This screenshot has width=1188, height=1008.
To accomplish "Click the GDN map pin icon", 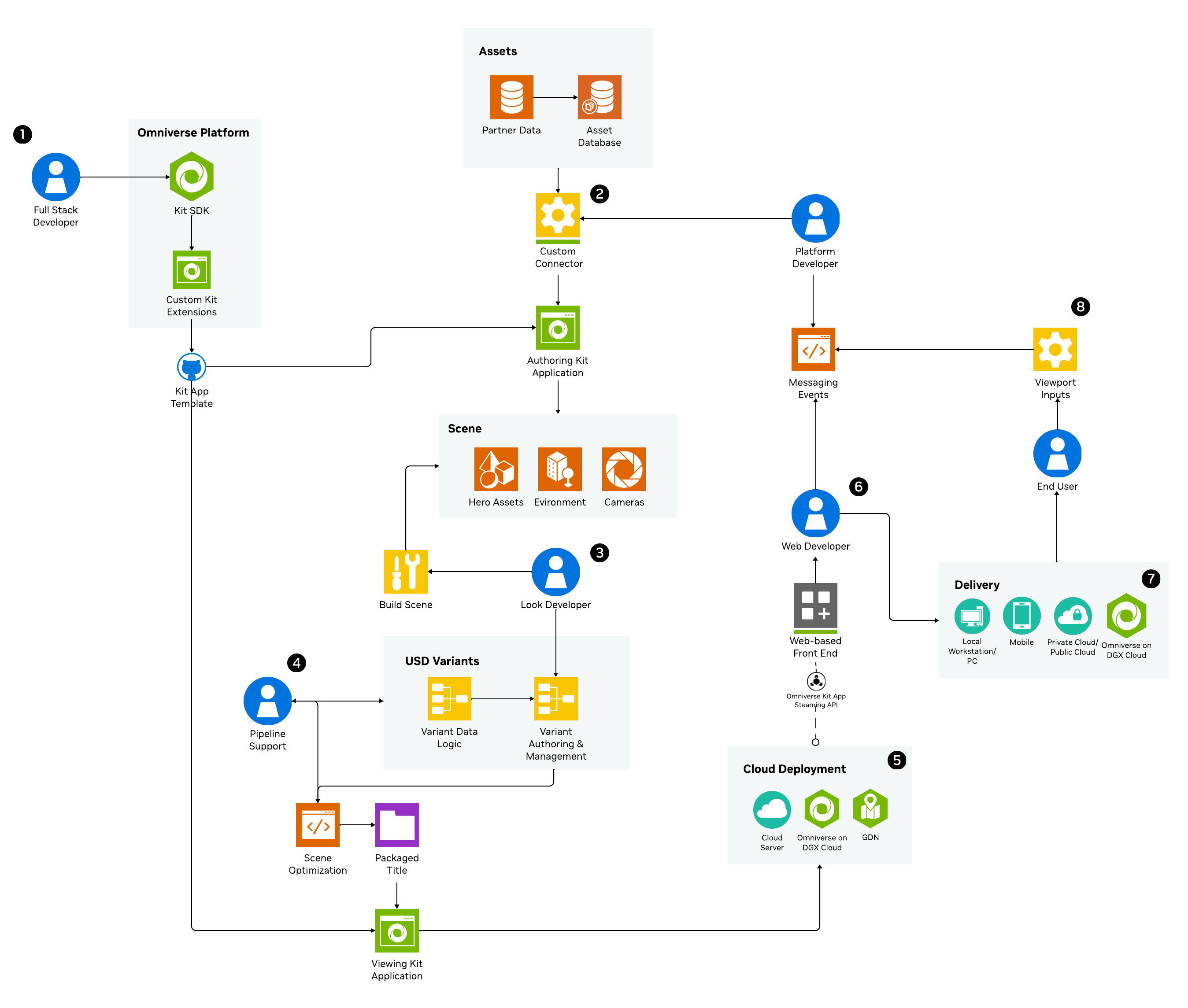I will [x=870, y=809].
